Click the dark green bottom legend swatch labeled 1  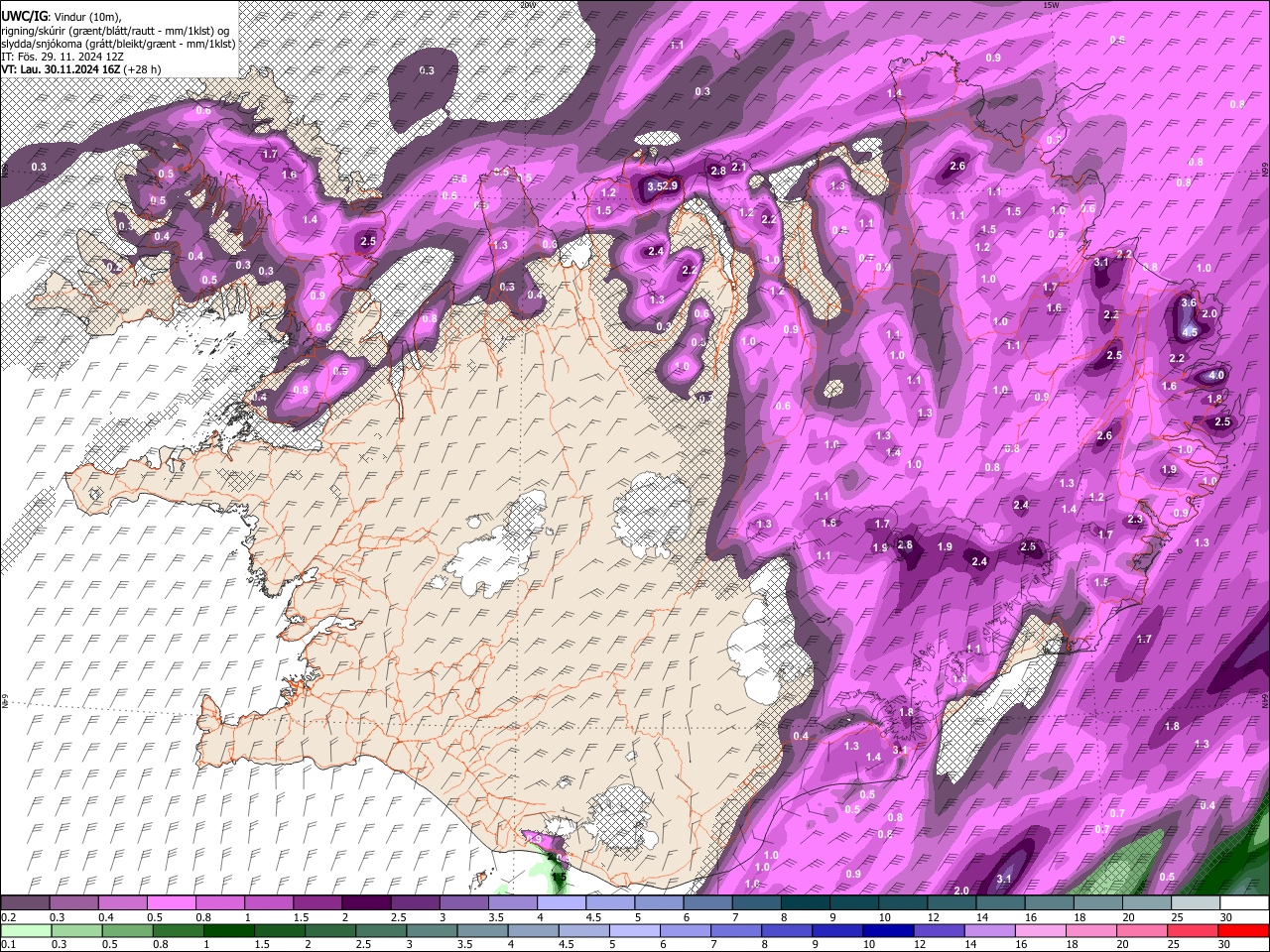click(228, 930)
